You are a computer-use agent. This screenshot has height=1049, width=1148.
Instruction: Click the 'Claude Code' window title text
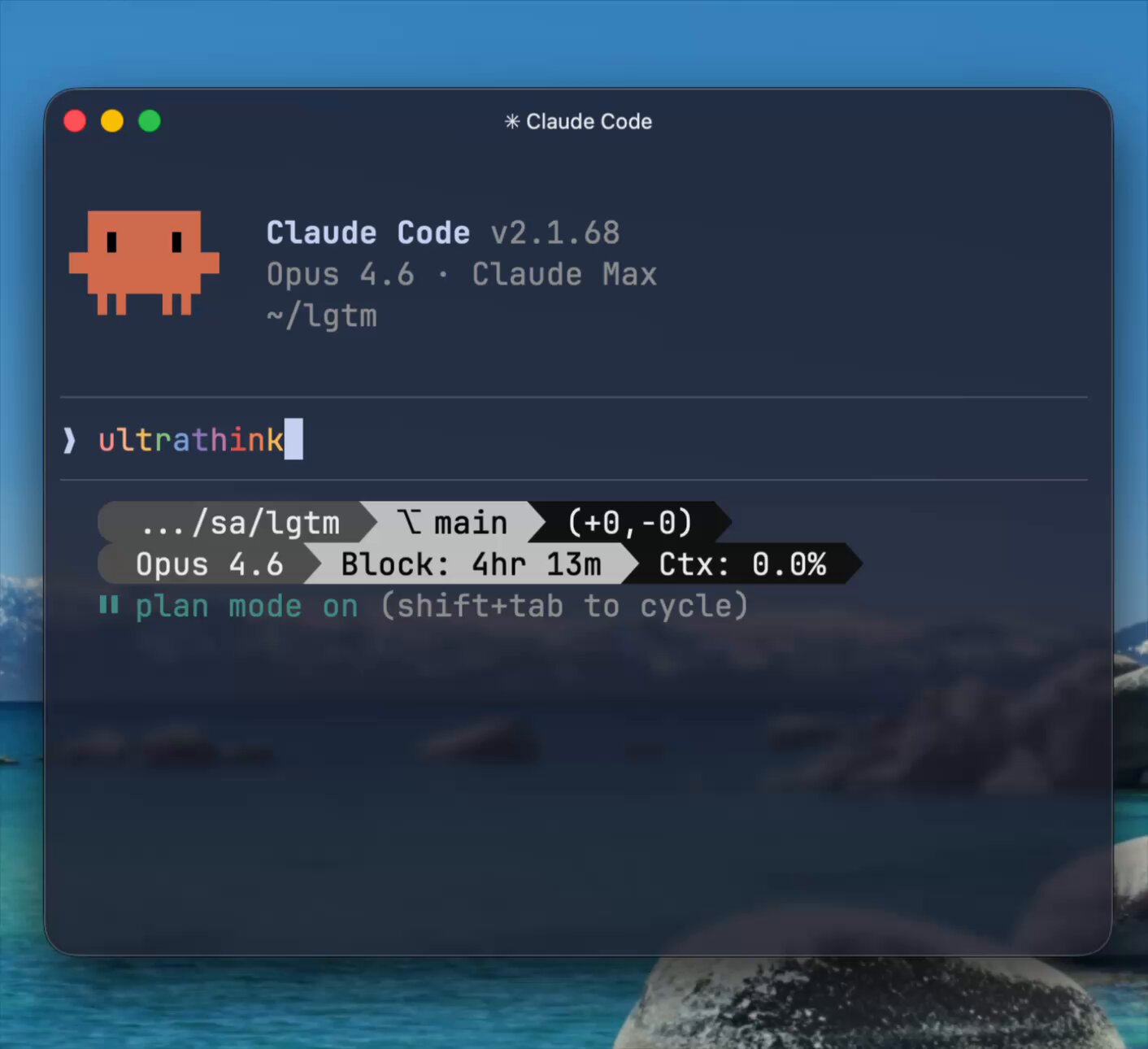[x=589, y=121]
